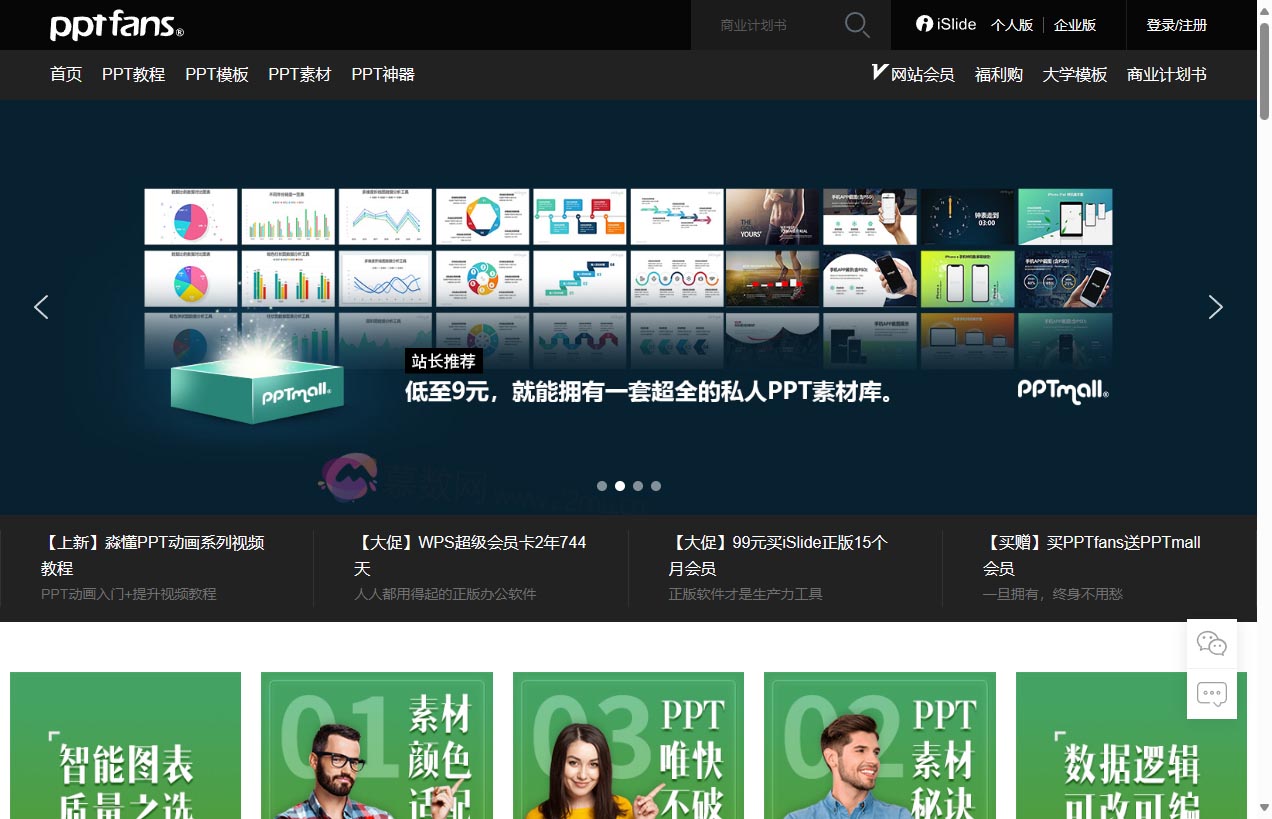Open the 大学模板 section
The height and width of the screenshot is (819, 1272).
1075,74
